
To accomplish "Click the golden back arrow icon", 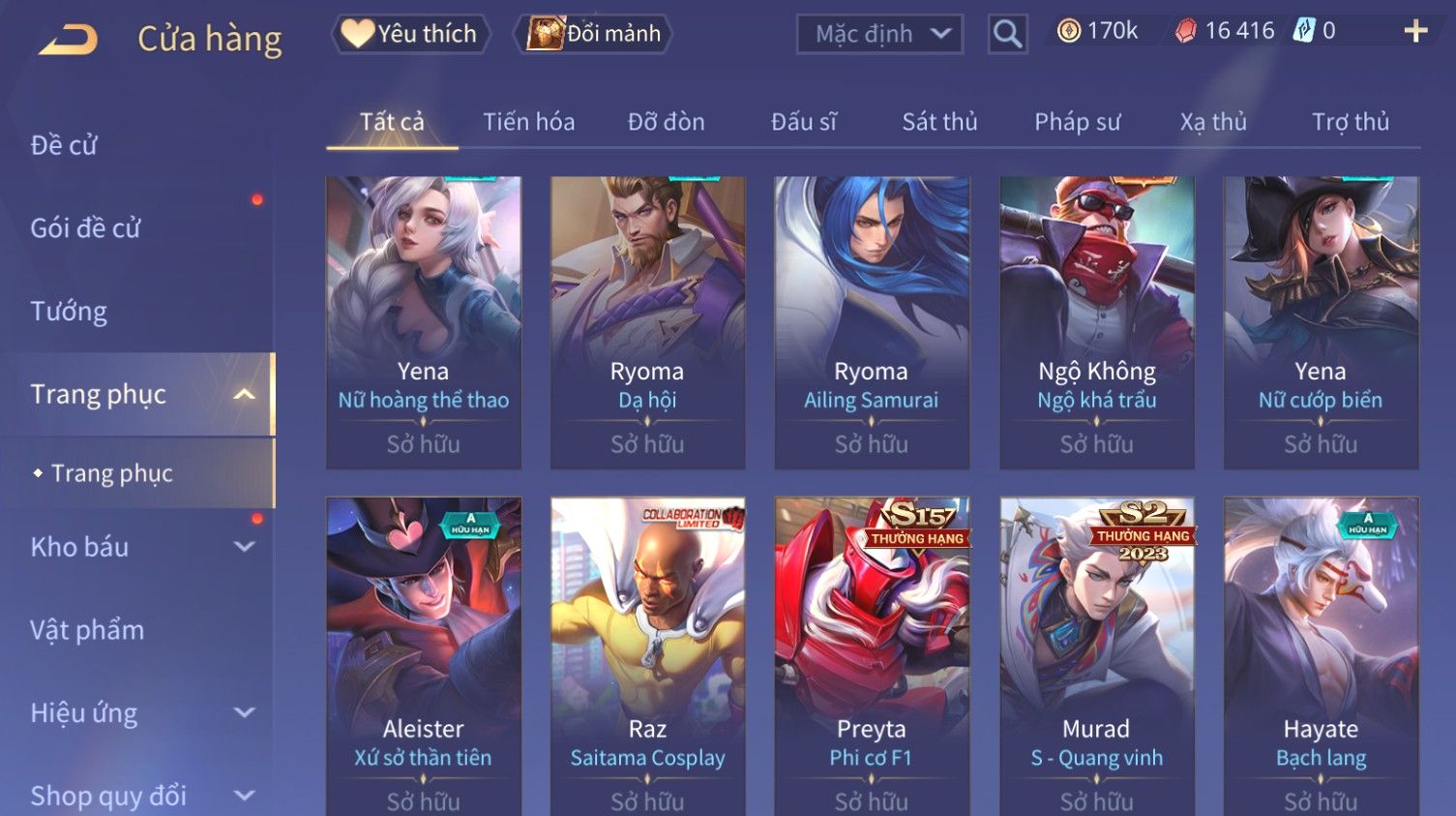I will tap(69, 40).
